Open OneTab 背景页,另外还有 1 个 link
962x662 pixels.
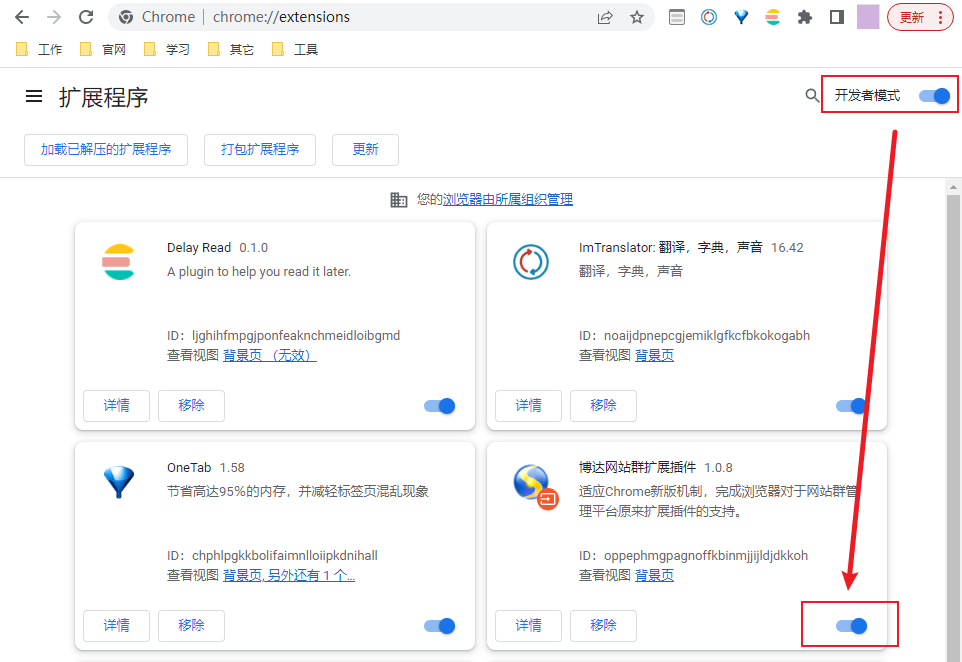[x=289, y=575]
